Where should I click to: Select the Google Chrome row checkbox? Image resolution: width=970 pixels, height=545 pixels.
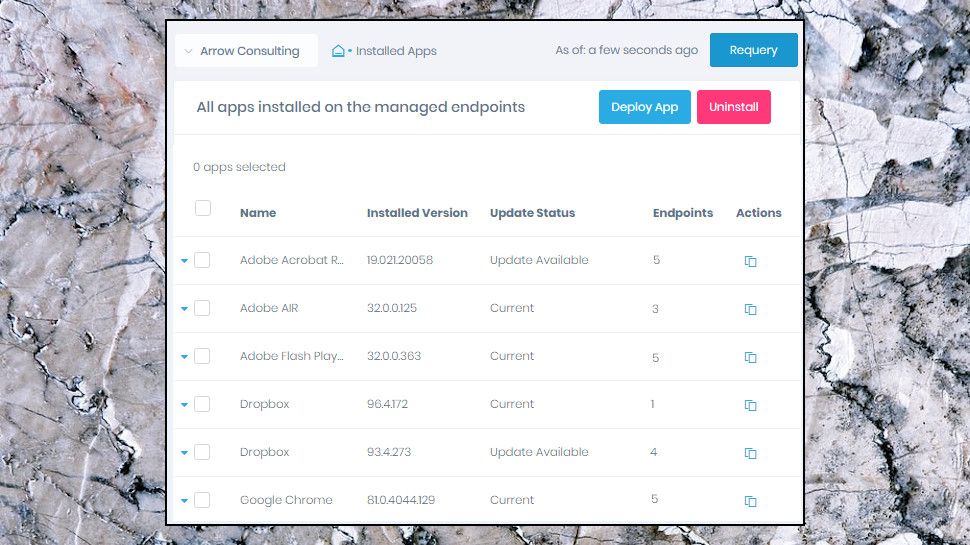tap(202, 500)
